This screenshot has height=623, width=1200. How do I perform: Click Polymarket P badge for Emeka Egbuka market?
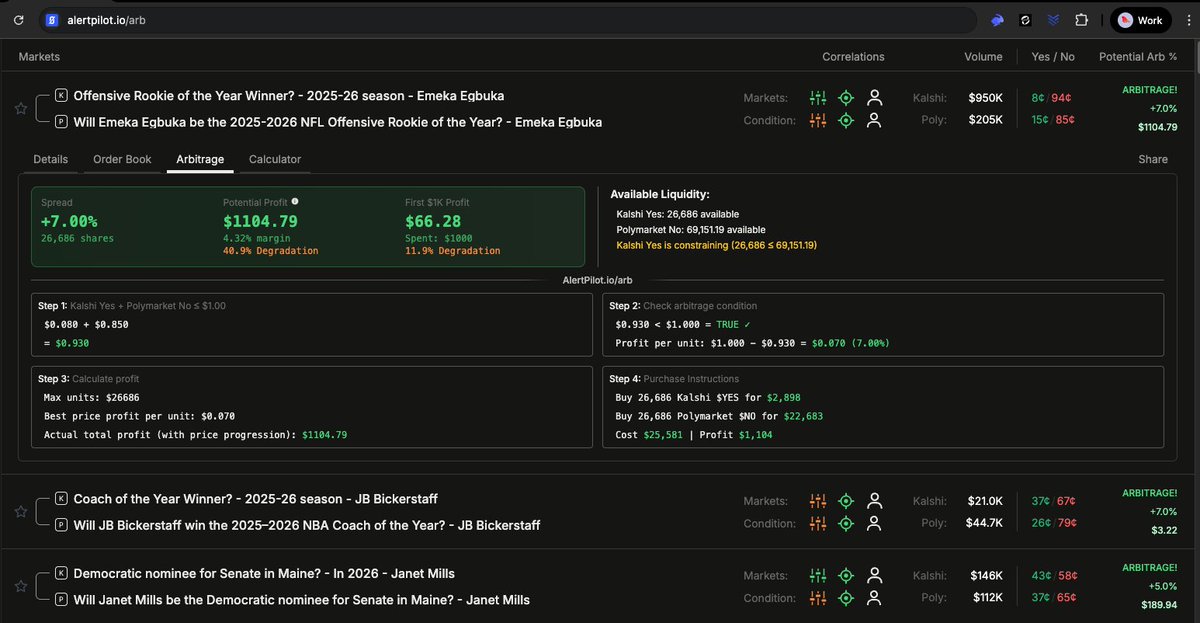click(61, 122)
